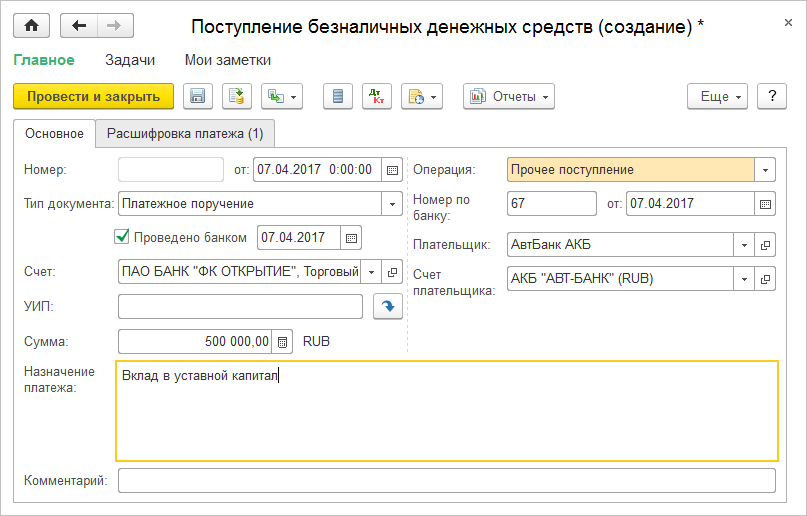Click the Номер по банку field 67
This screenshot has width=807, height=516.
552,204
